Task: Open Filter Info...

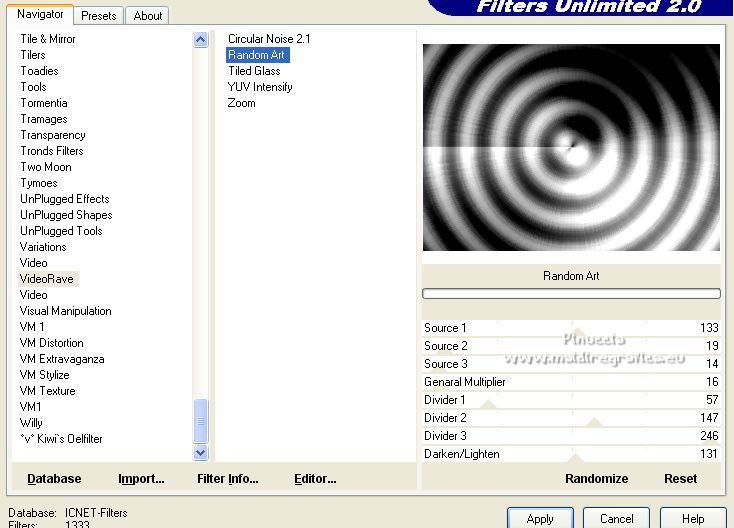Action: point(228,479)
